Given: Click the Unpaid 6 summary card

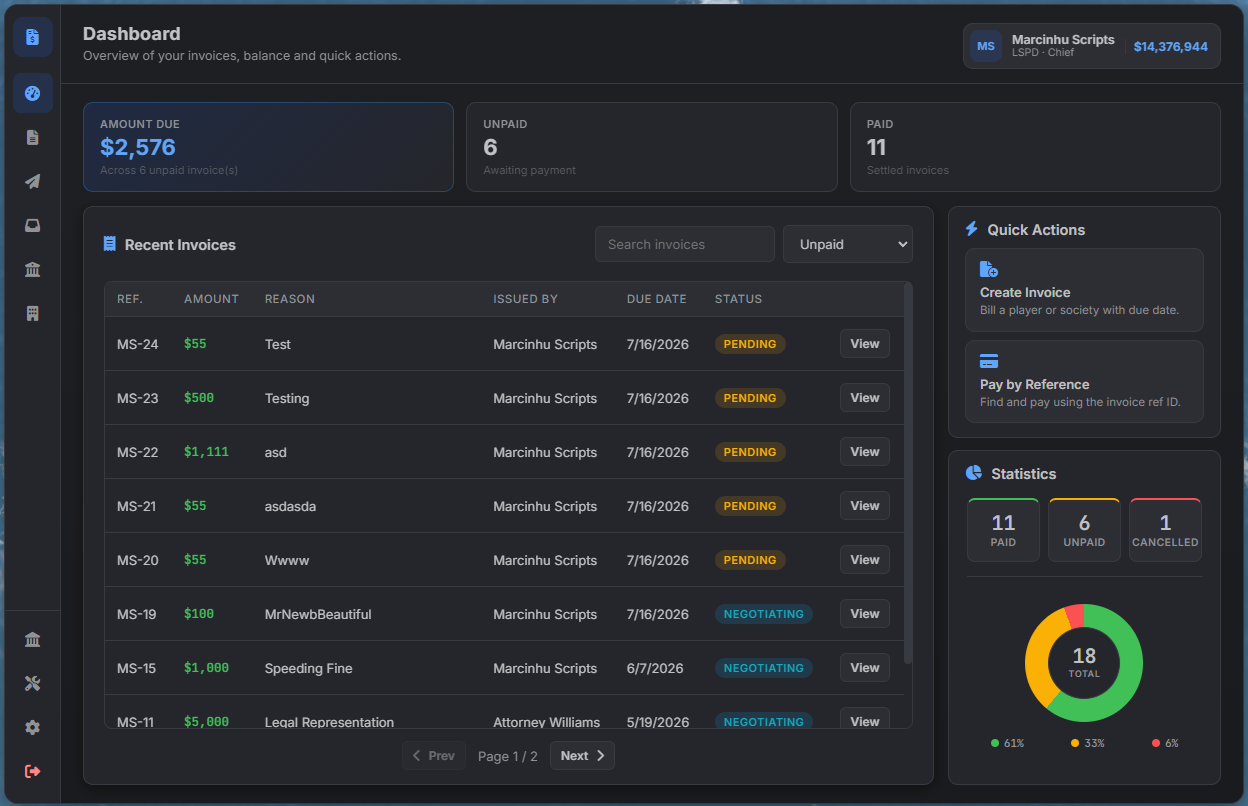Looking at the screenshot, I should [x=652, y=147].
